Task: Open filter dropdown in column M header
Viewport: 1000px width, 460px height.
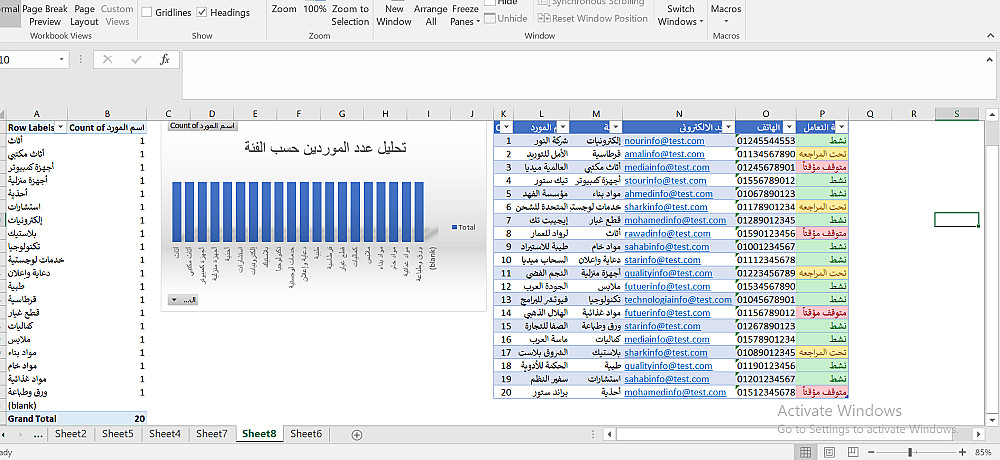Action: (x=617, y=128)
